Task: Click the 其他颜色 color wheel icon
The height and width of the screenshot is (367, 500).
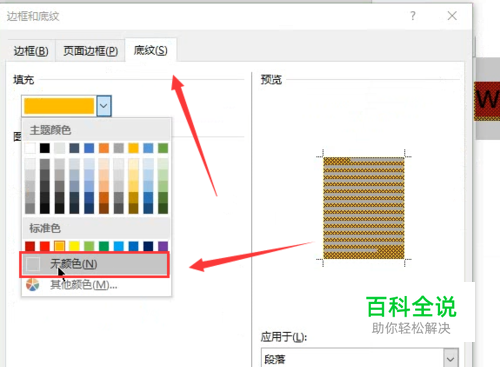Action: pos(33,285)
